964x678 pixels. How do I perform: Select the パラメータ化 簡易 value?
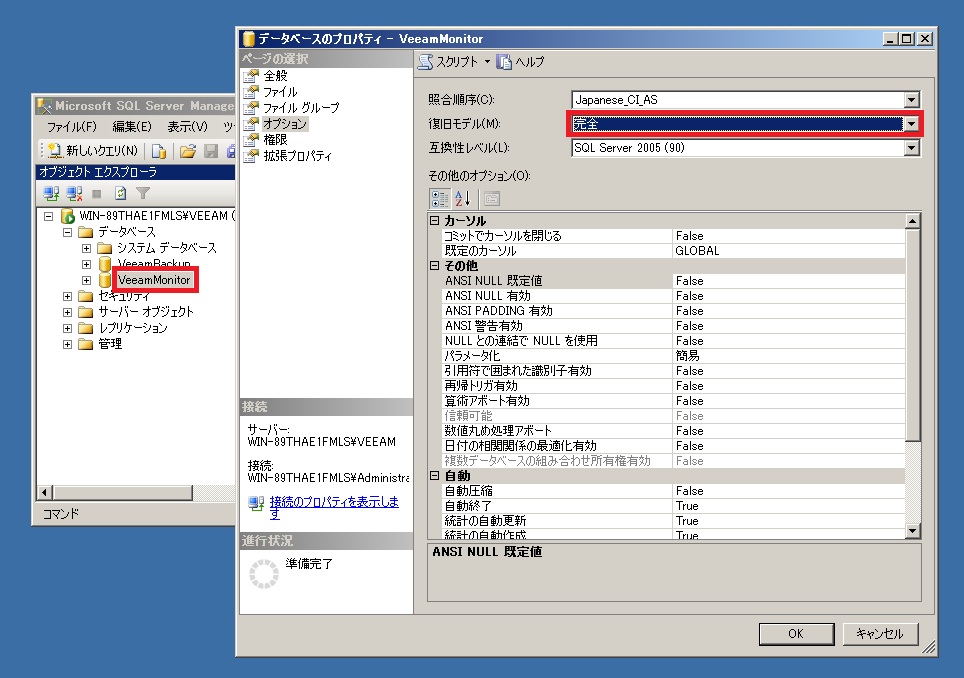pos(789,356)
